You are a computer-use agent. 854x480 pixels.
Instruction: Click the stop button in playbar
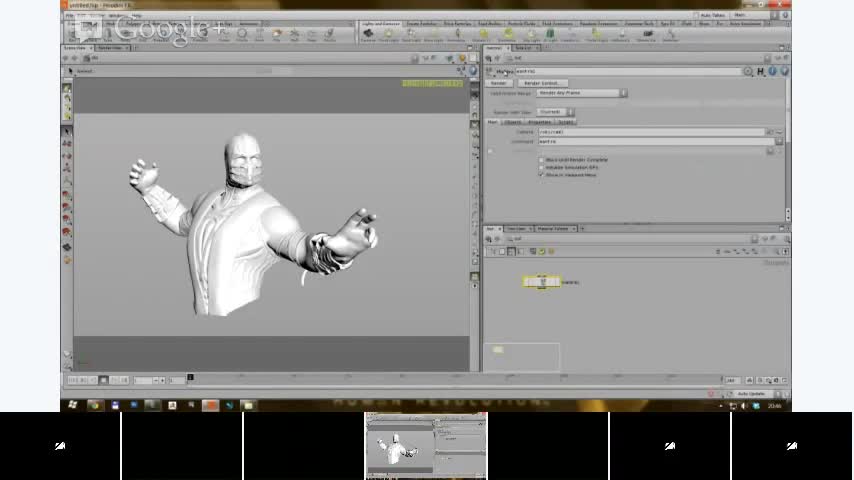point(103,380)
